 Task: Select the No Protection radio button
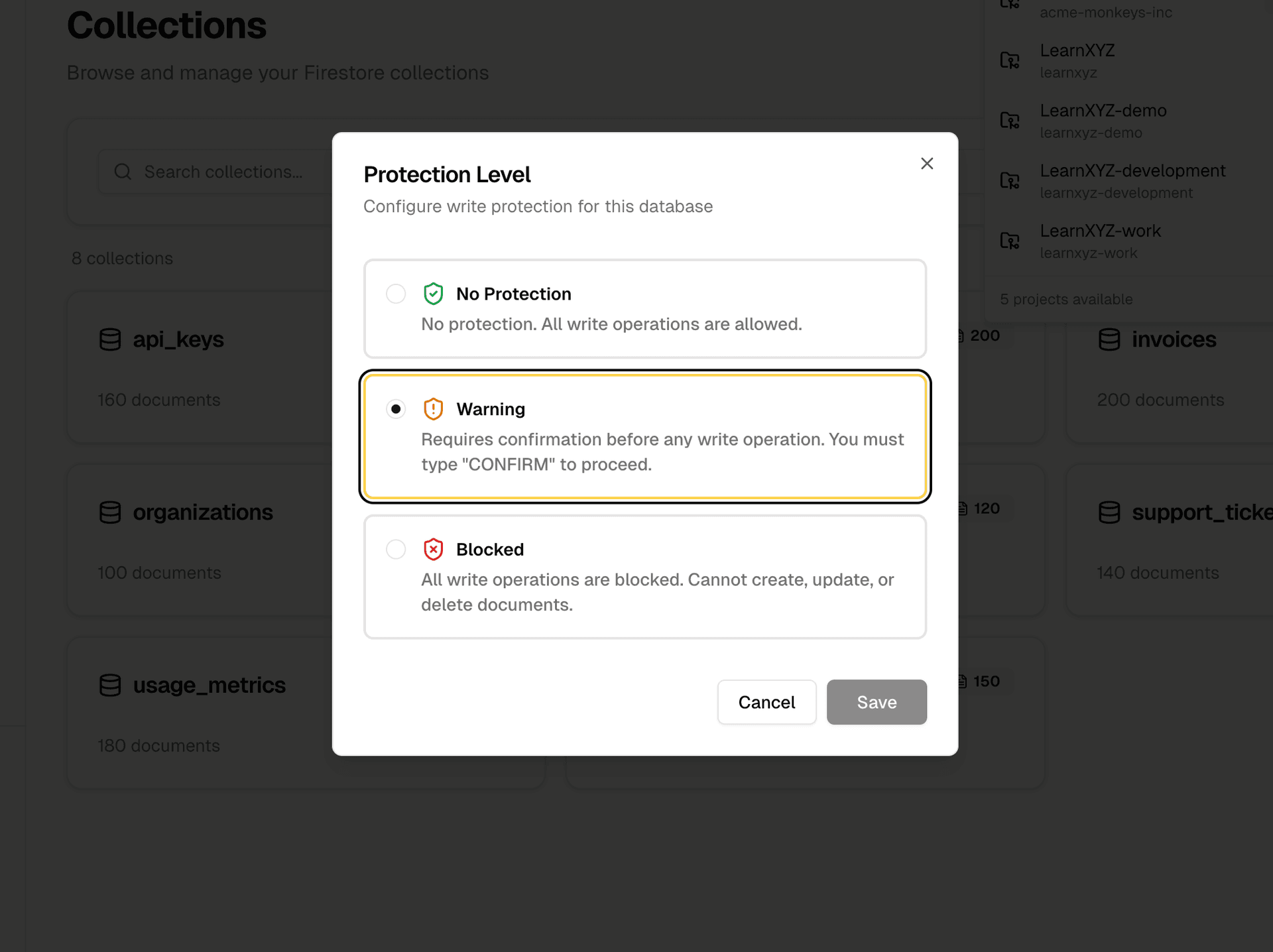[x=396, y=294]
